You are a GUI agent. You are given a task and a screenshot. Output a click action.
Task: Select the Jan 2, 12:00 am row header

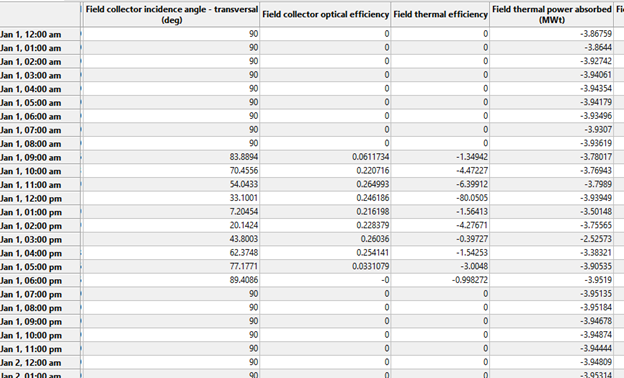tap(40, 362)
